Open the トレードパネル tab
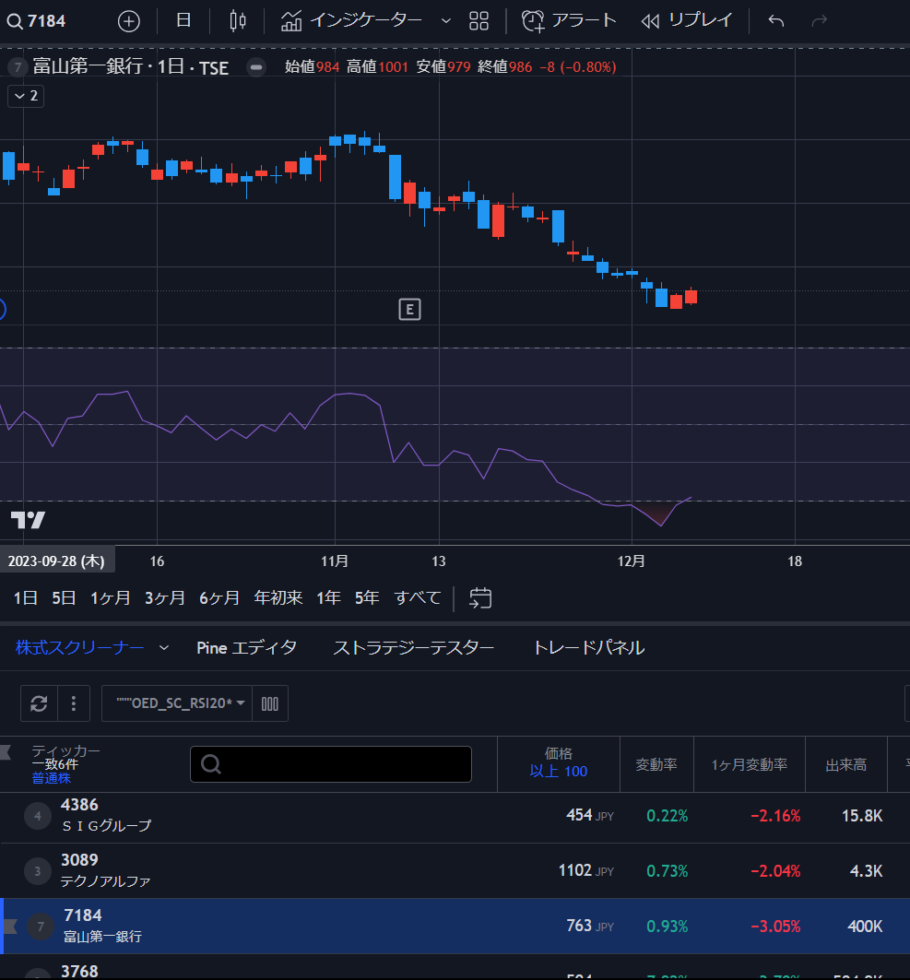Image resolution: width=910 pixels, height=980 pixels. click(x=589, y=648)
